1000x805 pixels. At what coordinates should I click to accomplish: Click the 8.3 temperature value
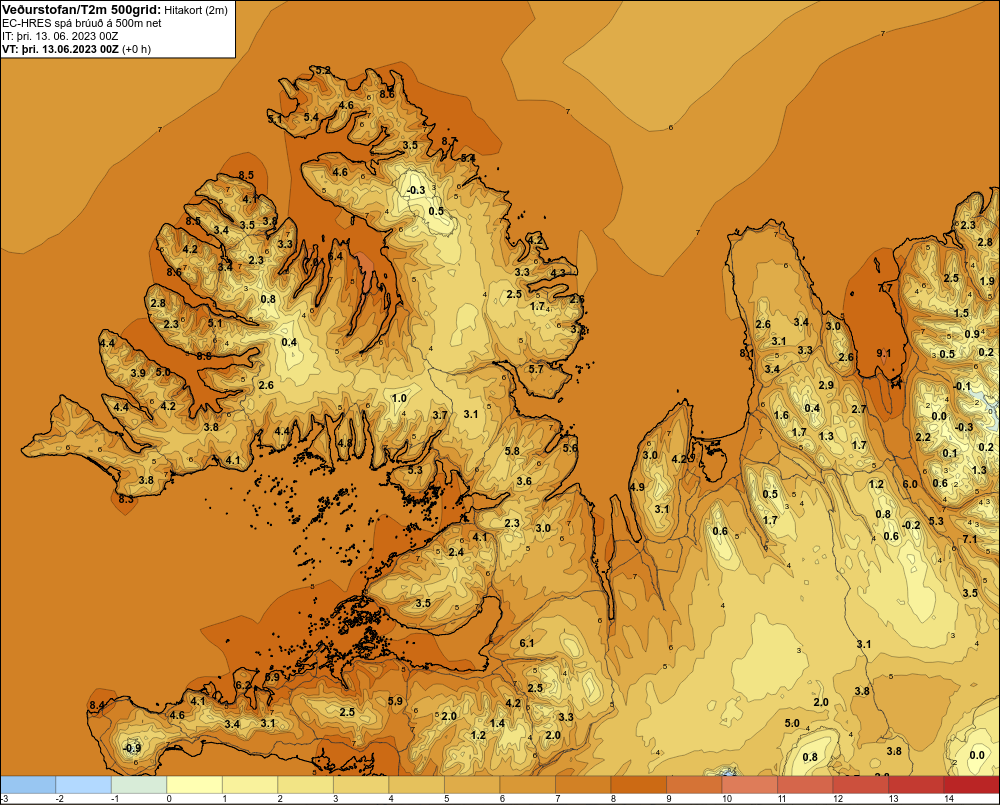(x=126, y=499)
